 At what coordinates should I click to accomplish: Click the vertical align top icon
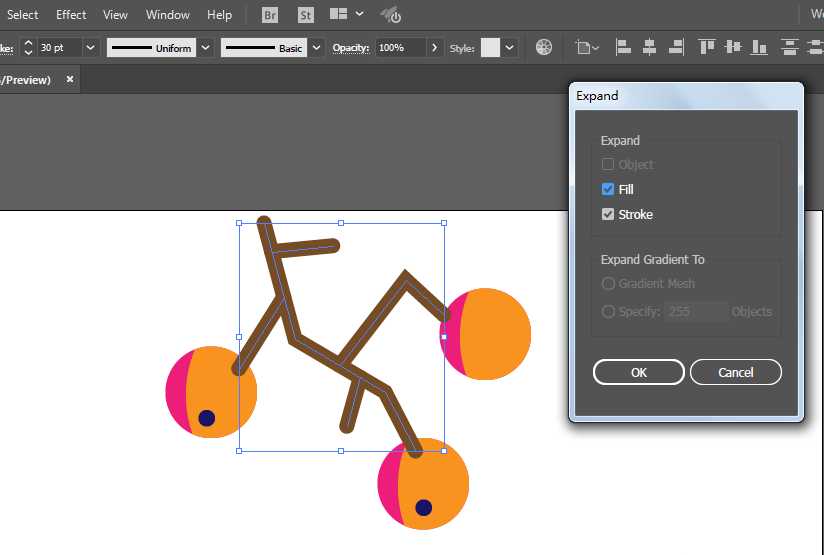click(x=708, y=47)
